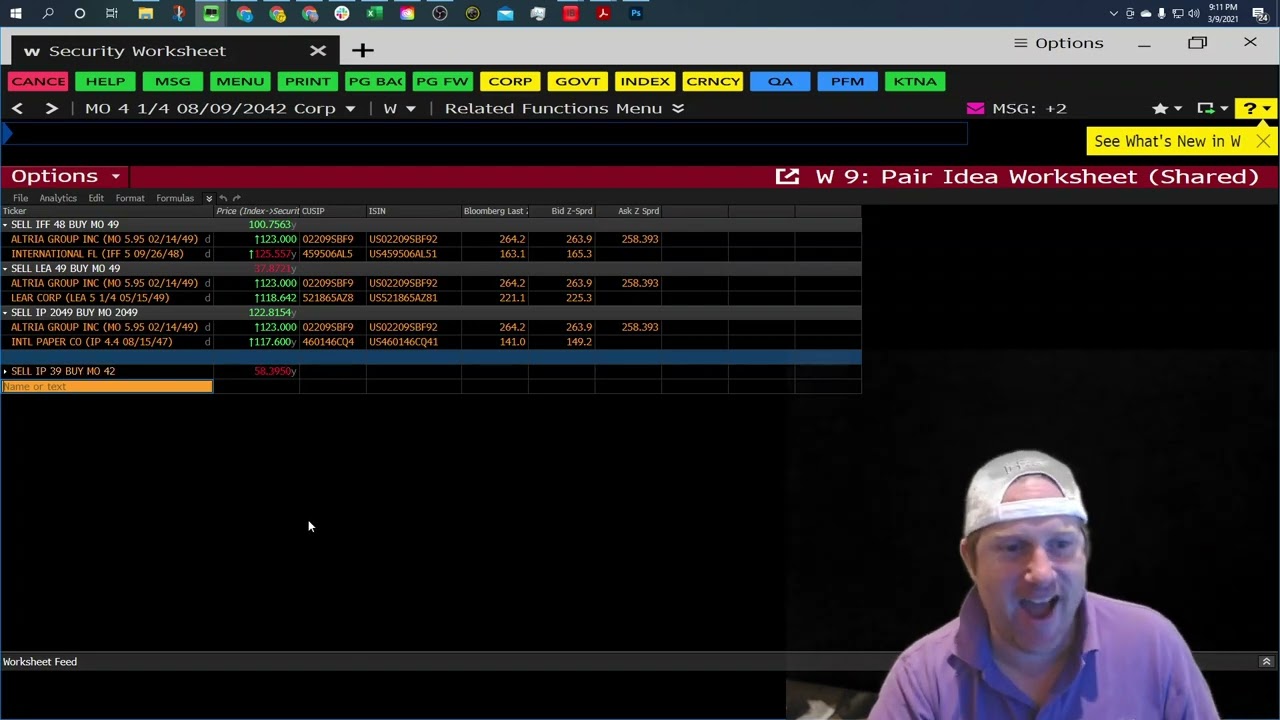Collapse the SELL LEA 49 BUY MO 49 group
1280x720 pixels.
click(5, 269)
